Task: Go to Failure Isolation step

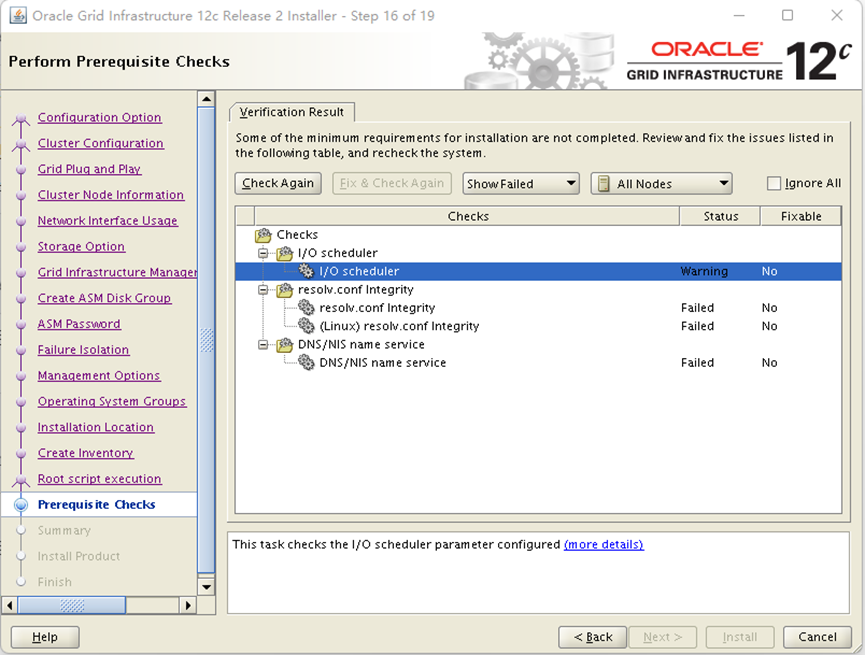Action: coord(83,350)
